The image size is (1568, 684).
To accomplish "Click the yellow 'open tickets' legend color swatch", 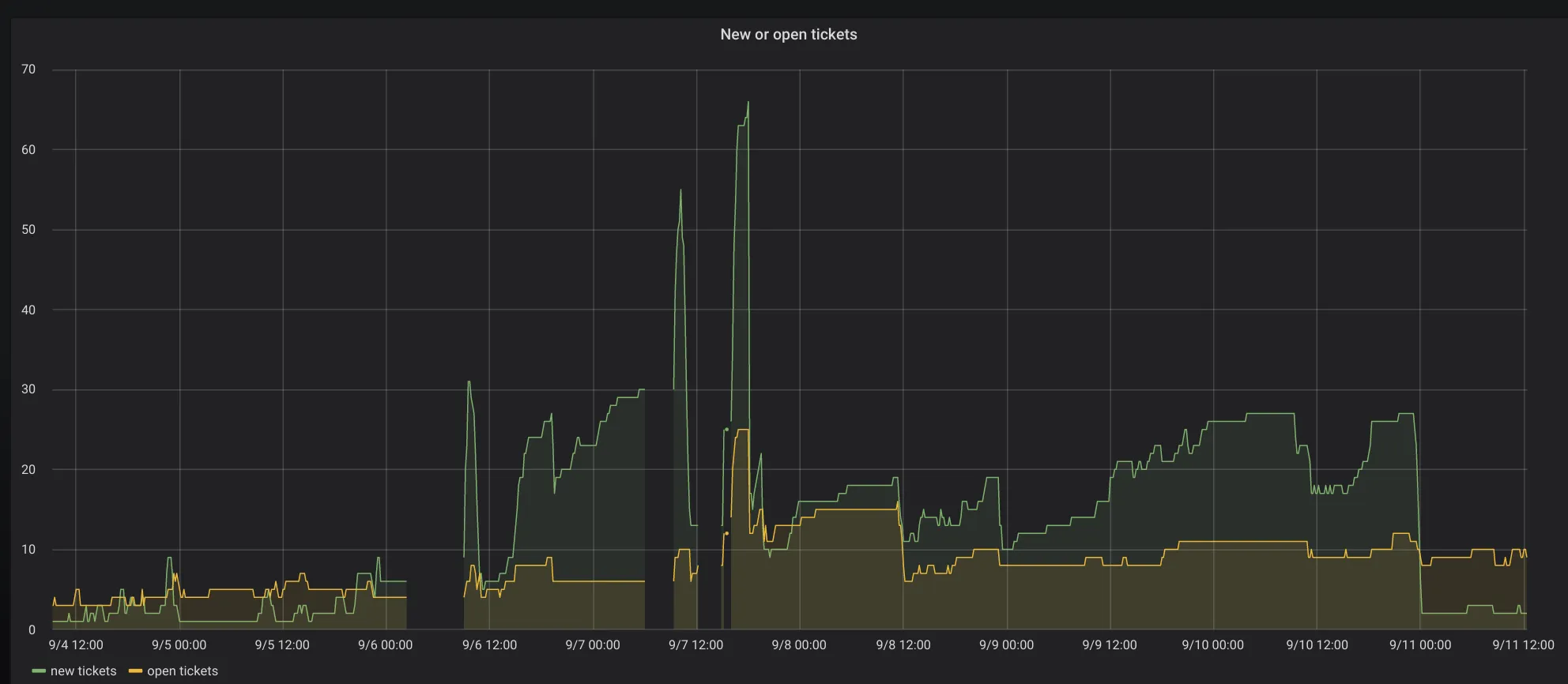I will [135, 671].
